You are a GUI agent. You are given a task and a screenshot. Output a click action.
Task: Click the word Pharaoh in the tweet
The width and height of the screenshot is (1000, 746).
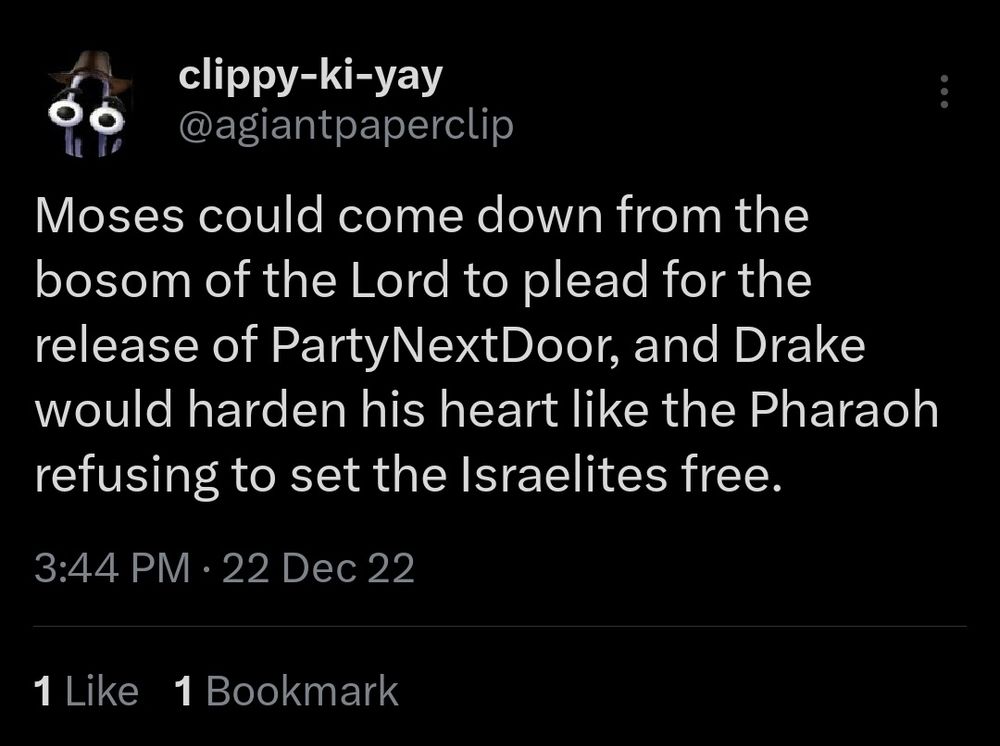tap(844, 409)
